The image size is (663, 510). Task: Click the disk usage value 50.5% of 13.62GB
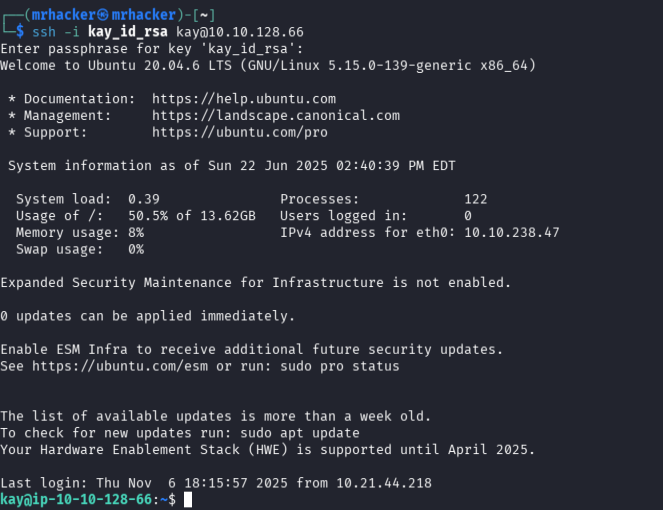[192, 216]
